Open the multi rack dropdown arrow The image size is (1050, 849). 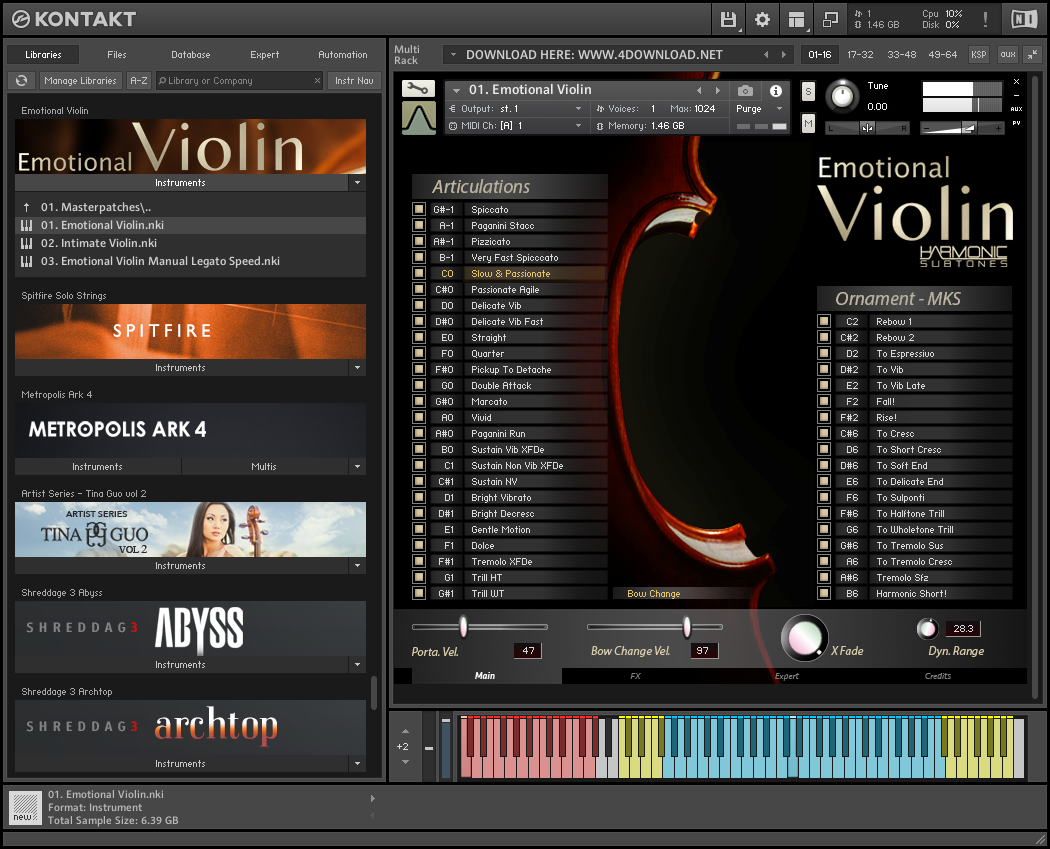coord(453,54)
